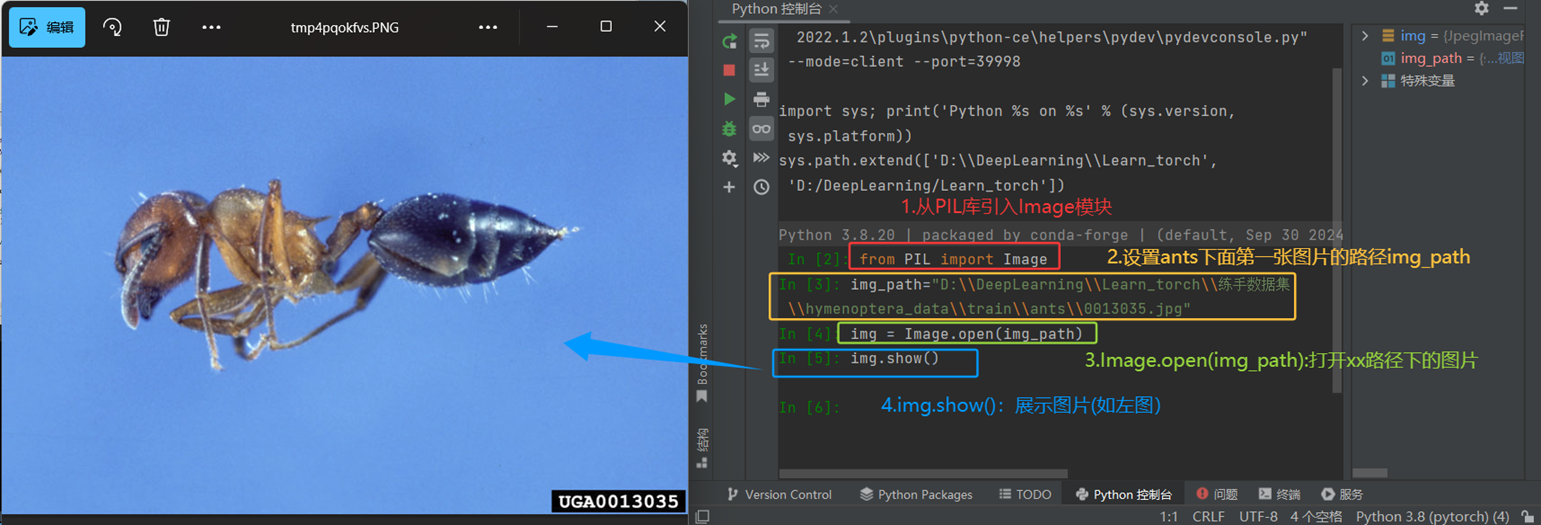Image resolution: width=1541 pixels, height=525 pixels.
Task: Change the CRLF line separator
Action: tap(1208, 516)
